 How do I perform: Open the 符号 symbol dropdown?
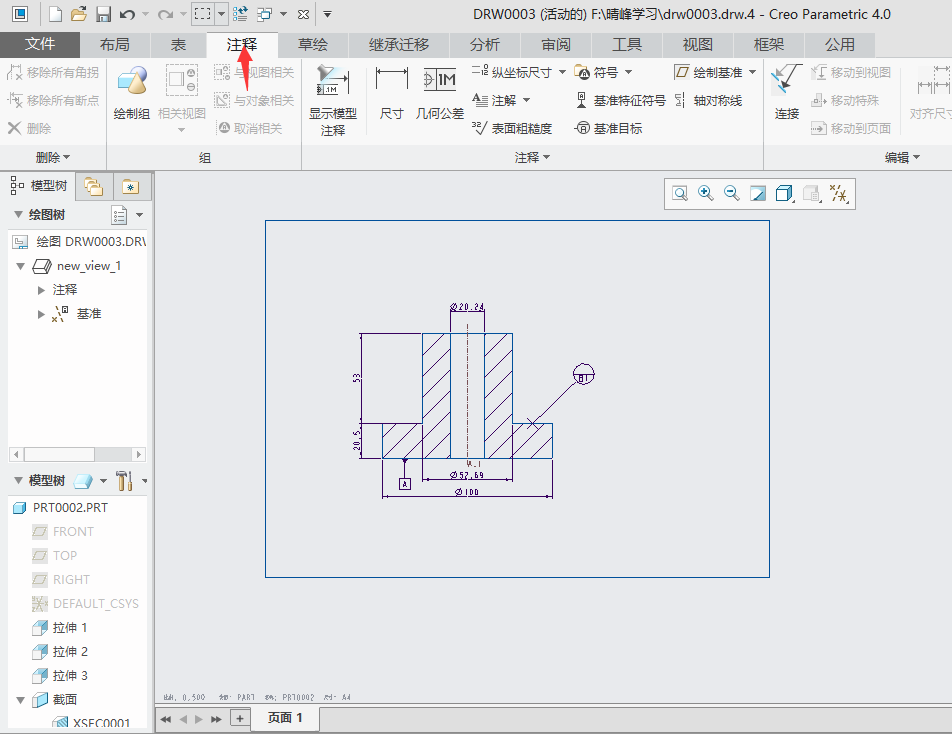[x=628, y=72]
